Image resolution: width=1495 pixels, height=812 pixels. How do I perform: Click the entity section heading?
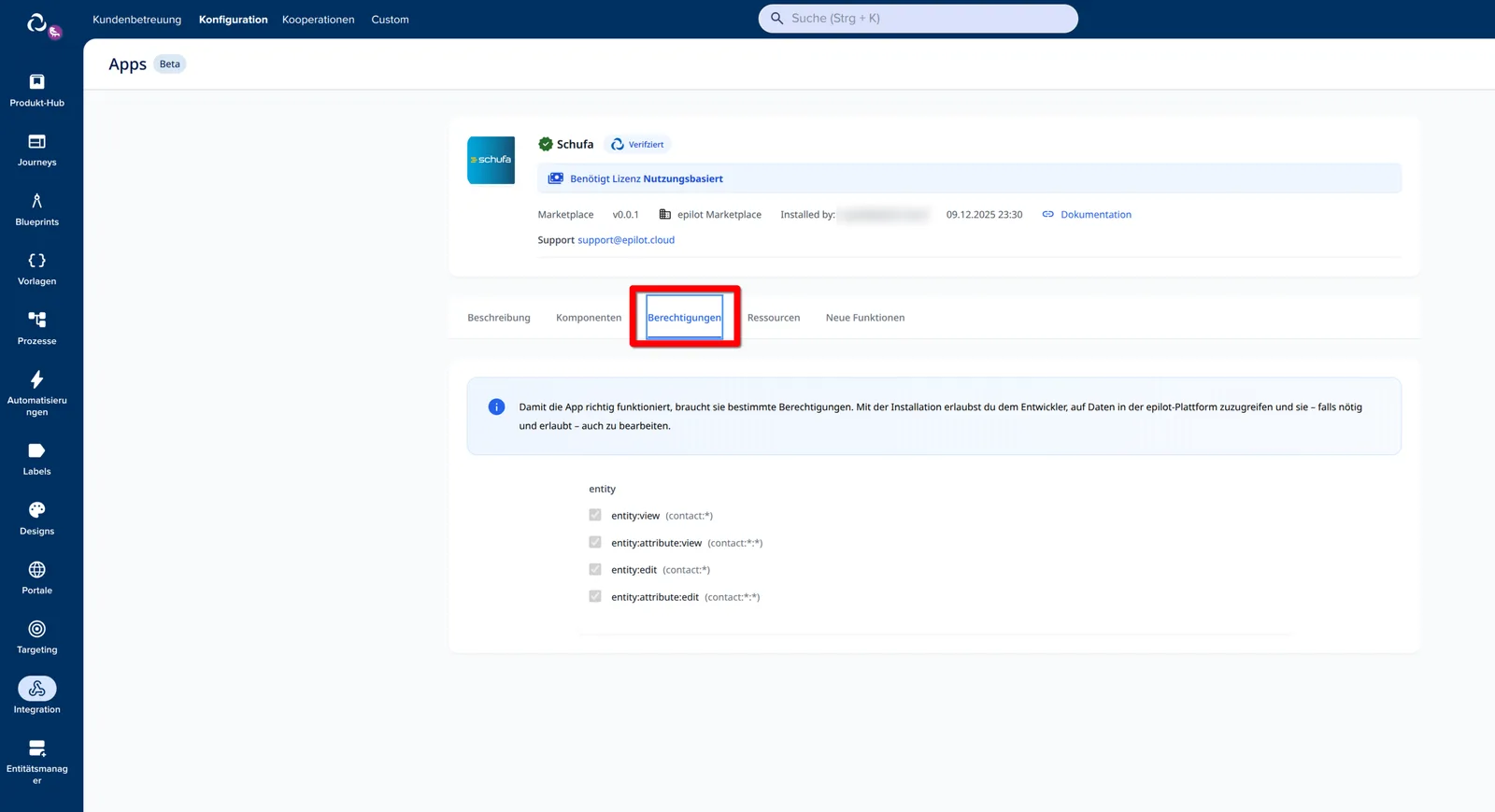pos(602,489)
